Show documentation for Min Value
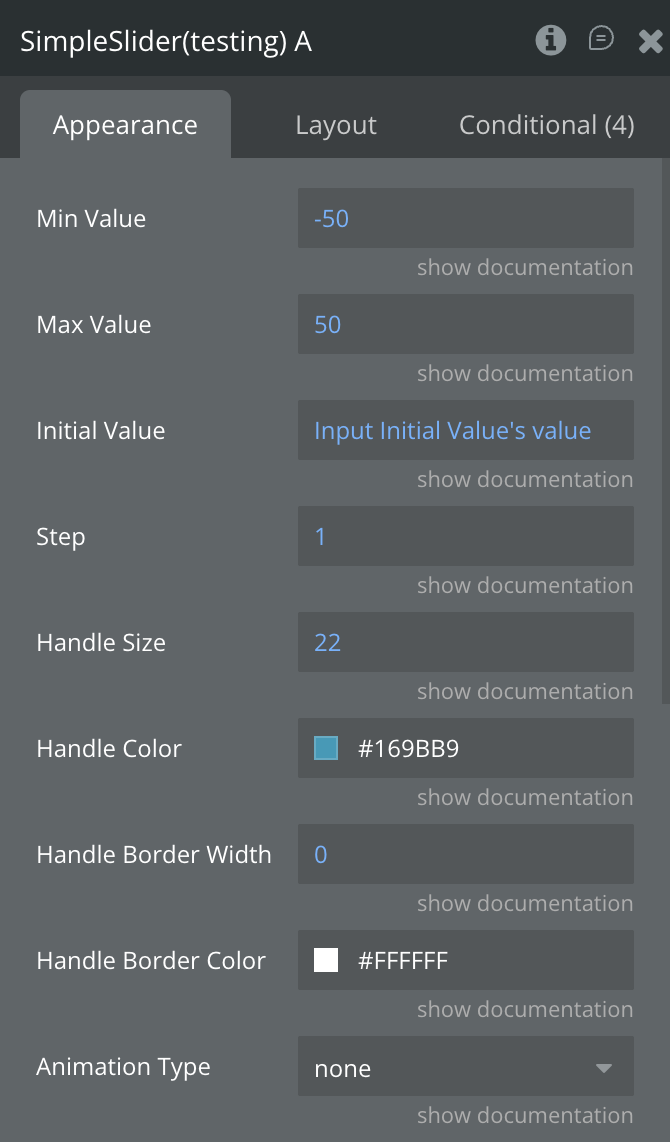The height and width of the screenshot is (1142, 670). tap(524, 267)
